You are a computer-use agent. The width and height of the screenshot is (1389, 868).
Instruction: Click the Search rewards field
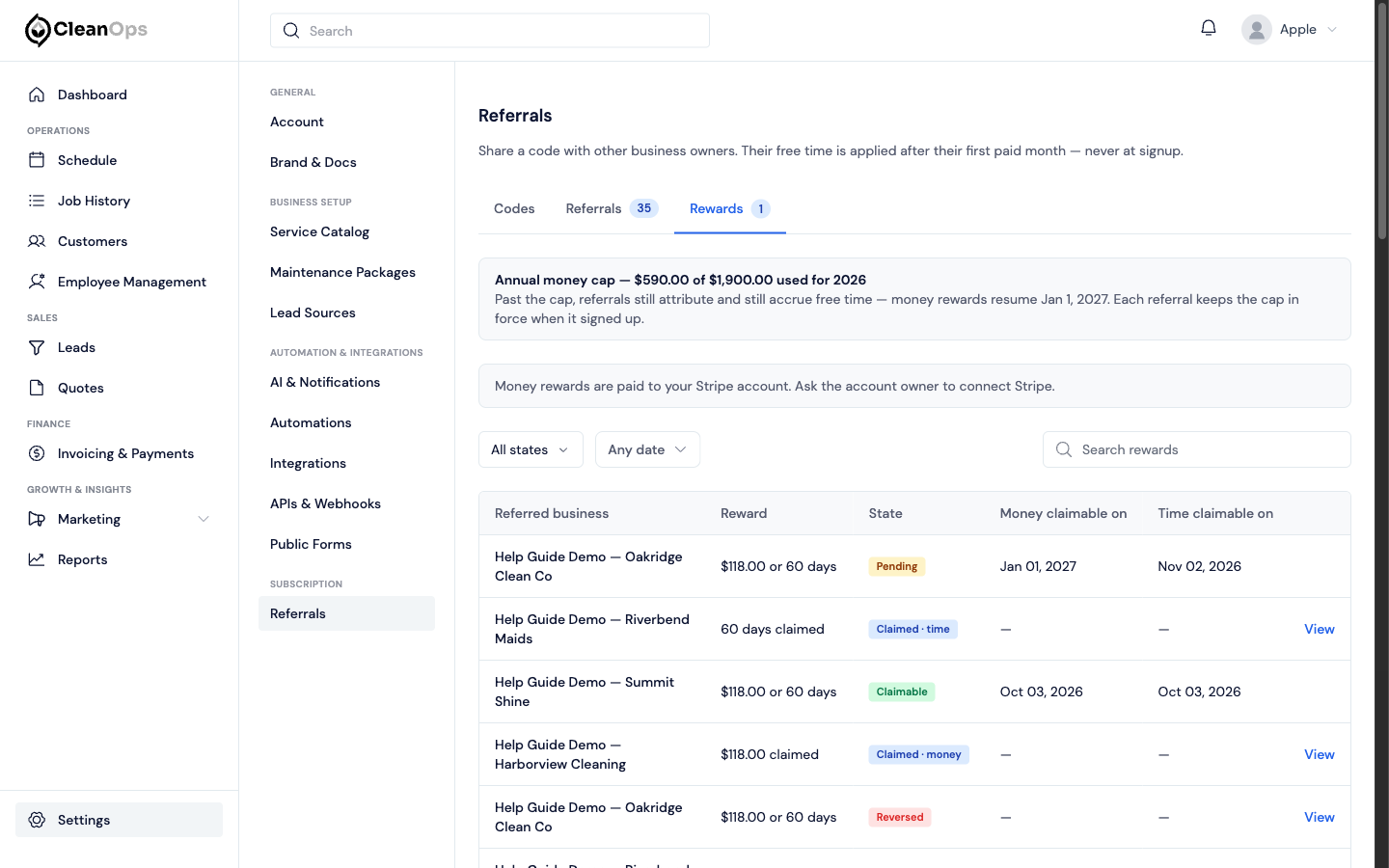1196,449
